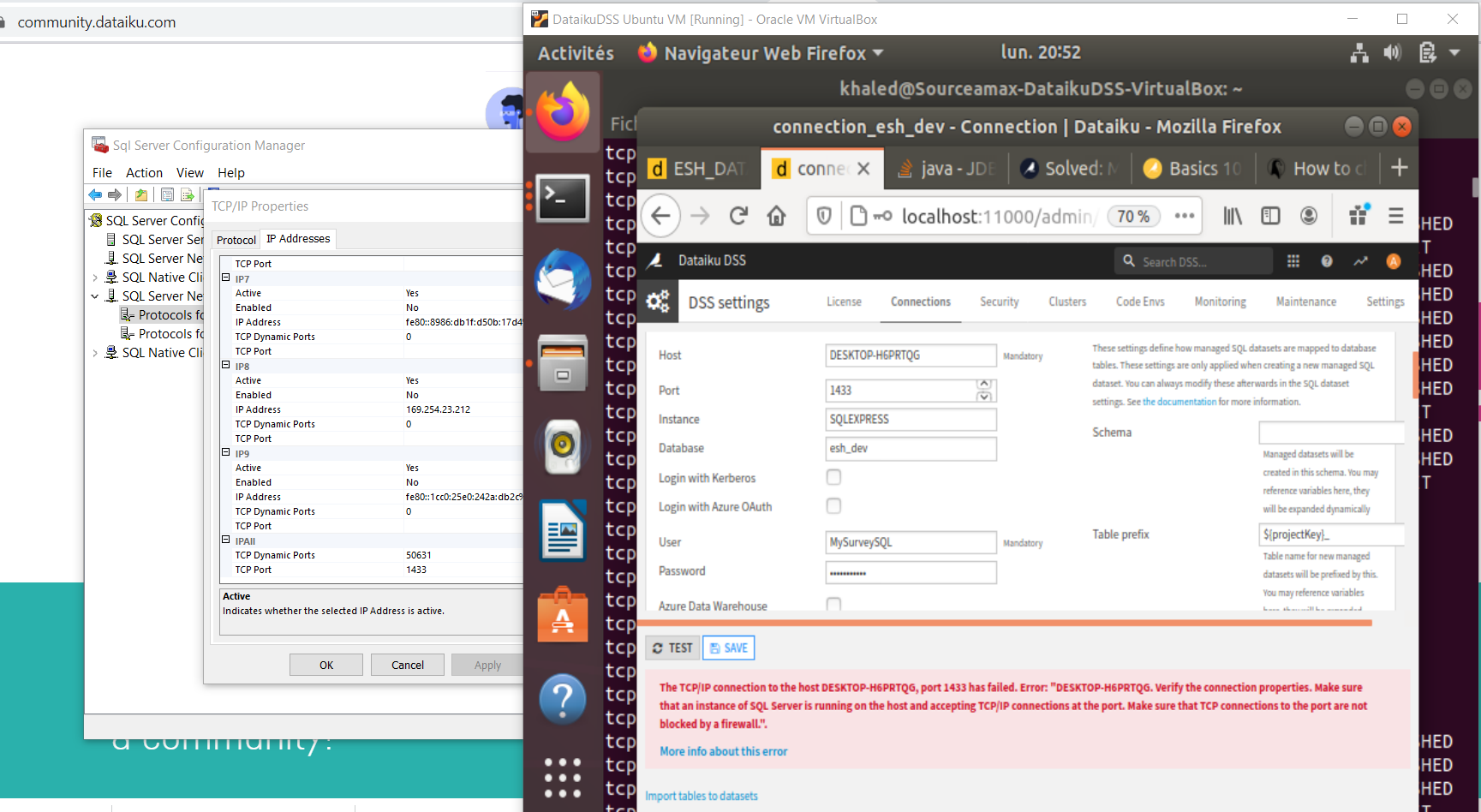The height and width of the screenshot is (812, 1481).
Task: Open Firefox tracking protection shield icon
Action: 823,216
